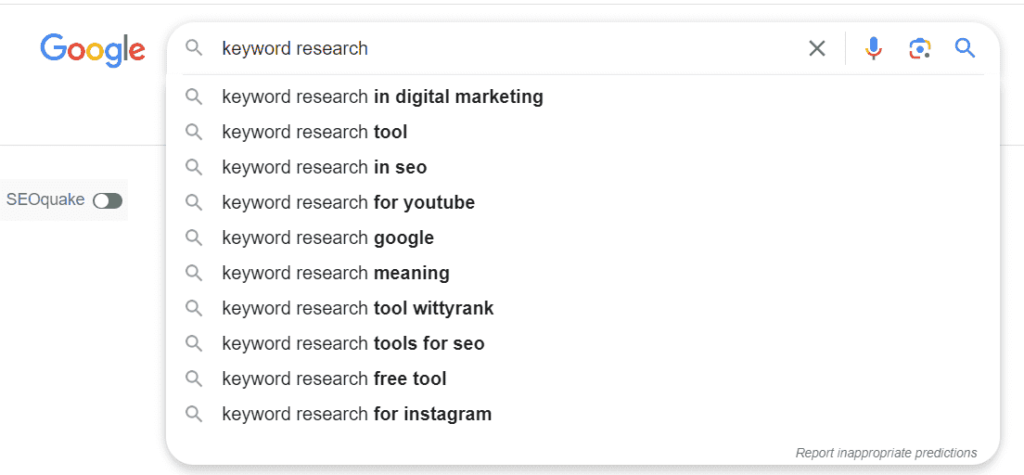This screenshot has width=1024, height=475.
Task: Clear the search box with X icon
Action: click(817, 48)
